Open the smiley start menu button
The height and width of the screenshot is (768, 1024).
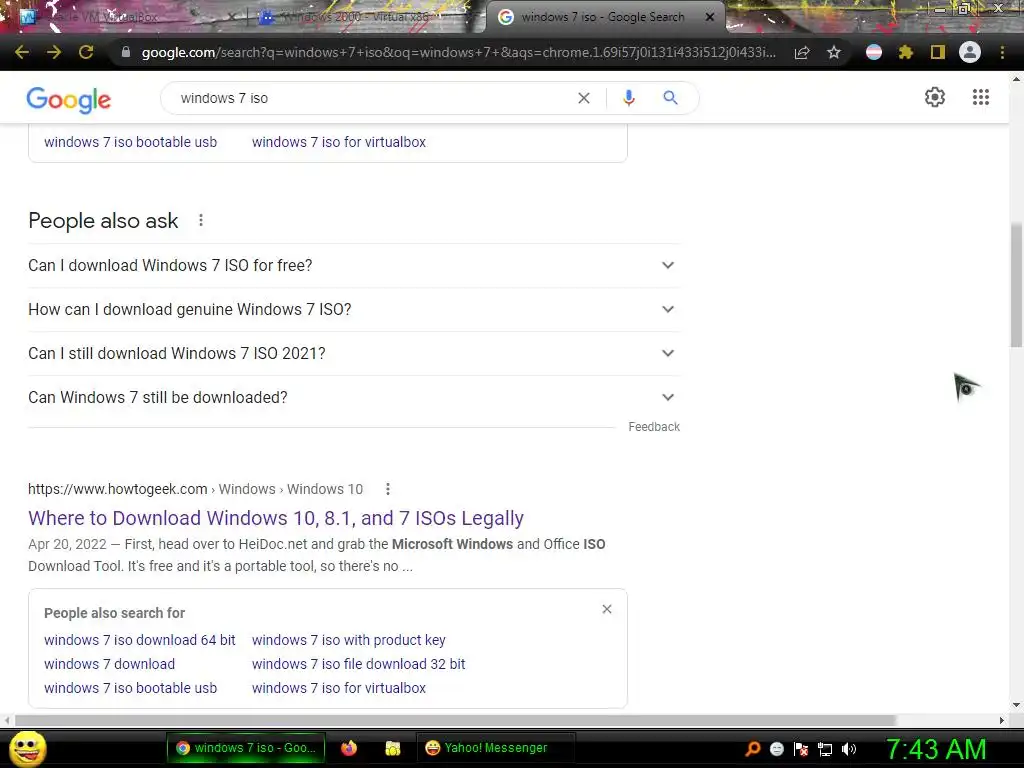[27, 748]
